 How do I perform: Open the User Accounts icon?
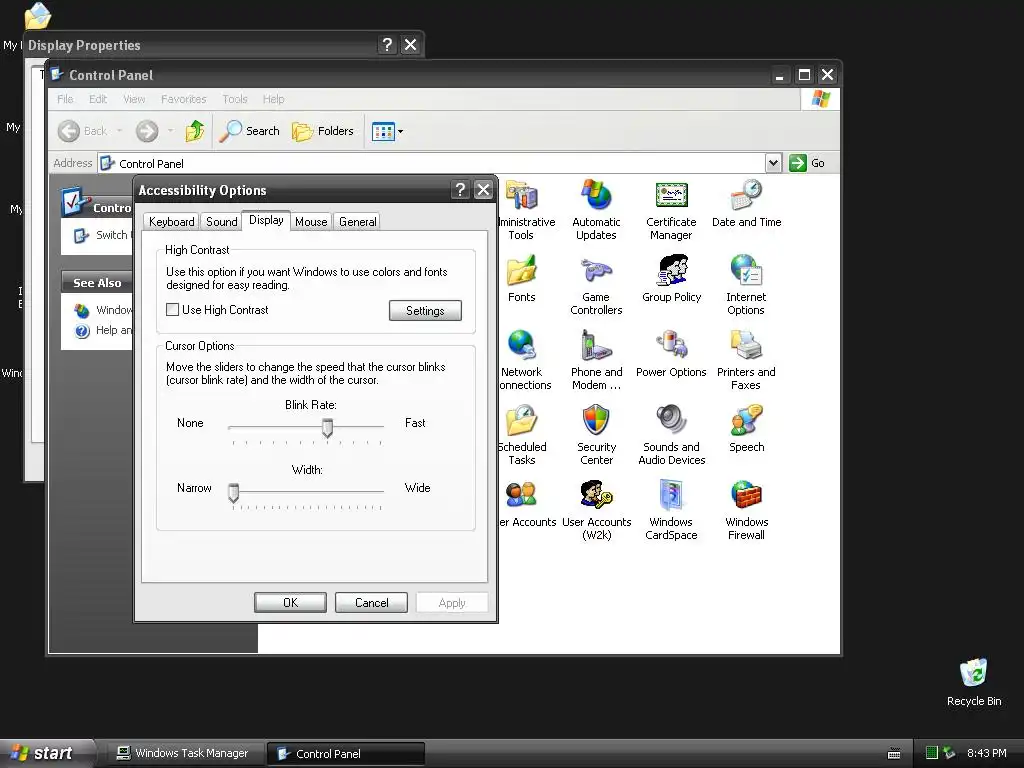(x=526, y=504)
